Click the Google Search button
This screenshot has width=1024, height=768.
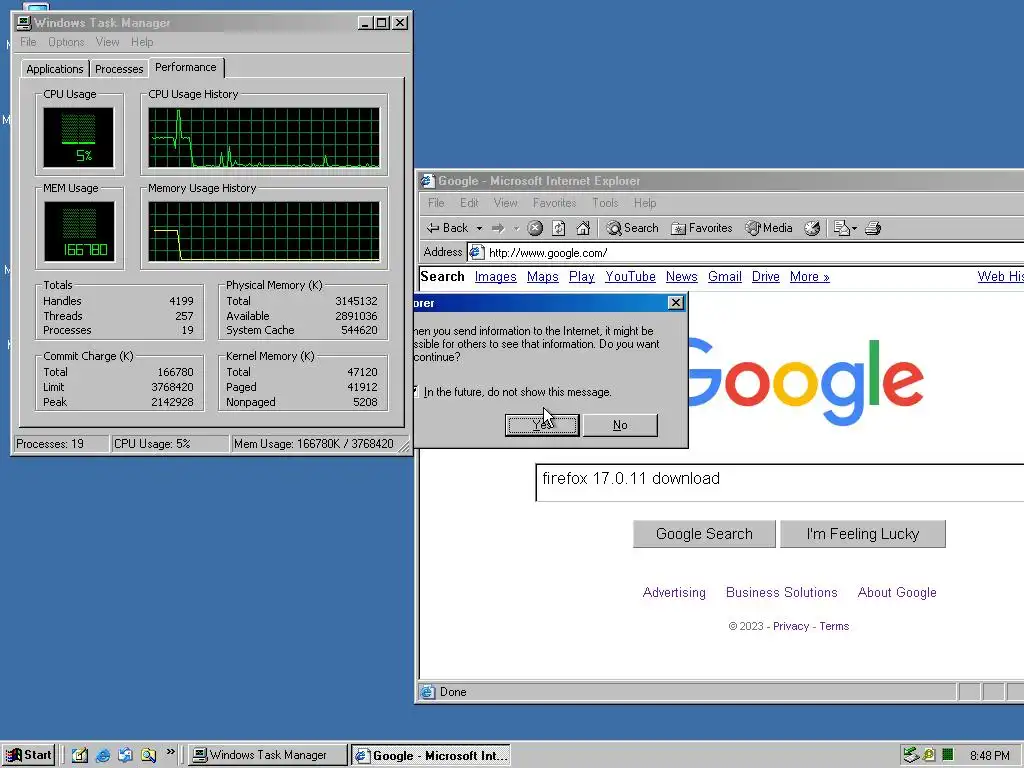[x=704, y=534]
